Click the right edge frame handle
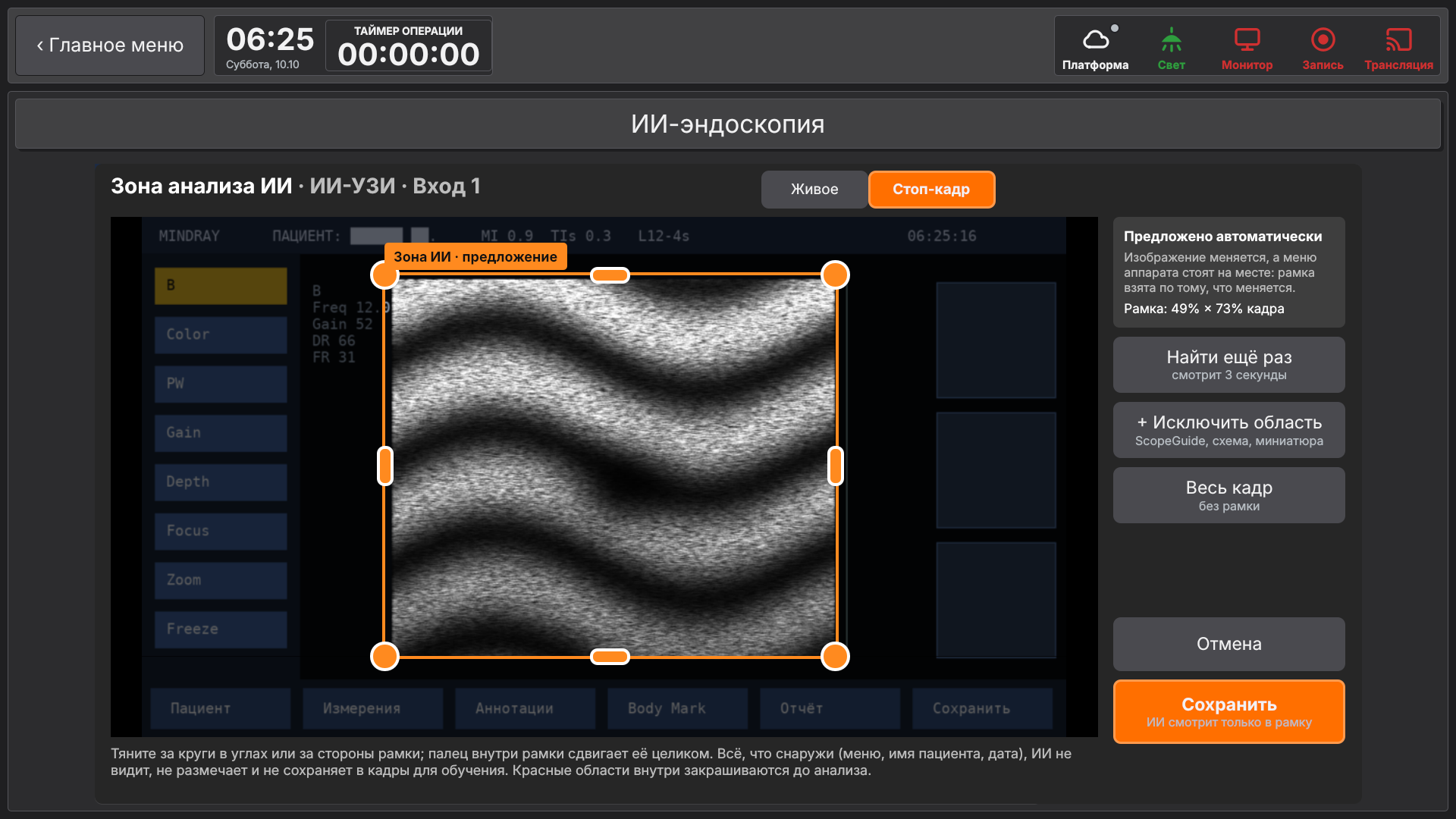Viewport: 1456px width, 819px height. (835, 466)
